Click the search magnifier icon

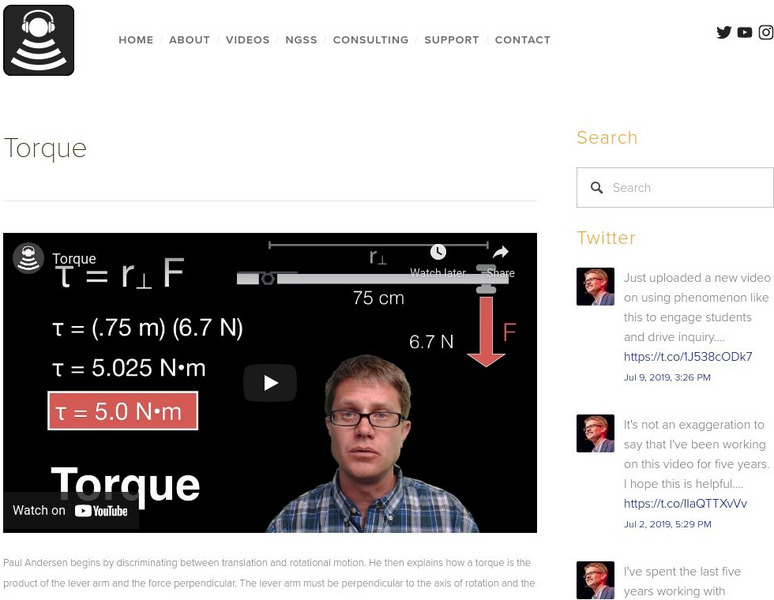point(597,188)
